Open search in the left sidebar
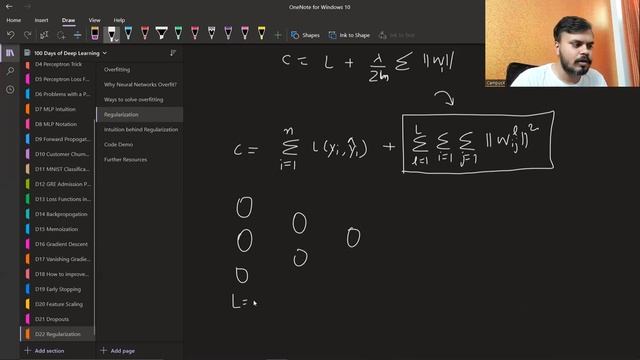 [10, 71]
